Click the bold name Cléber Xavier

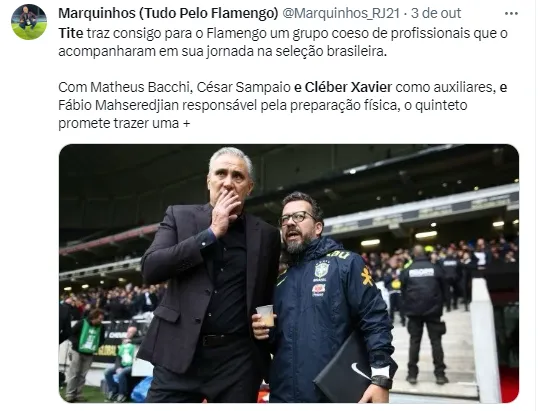(348, 87)
